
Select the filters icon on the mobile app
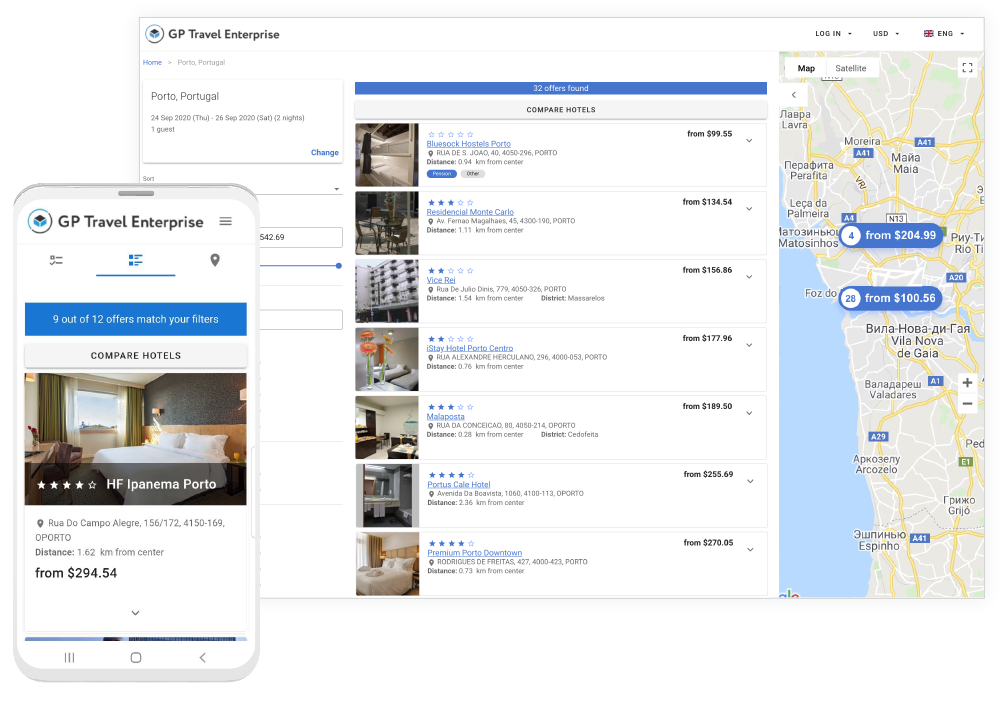pyautogui.click(x=57, y=260)
